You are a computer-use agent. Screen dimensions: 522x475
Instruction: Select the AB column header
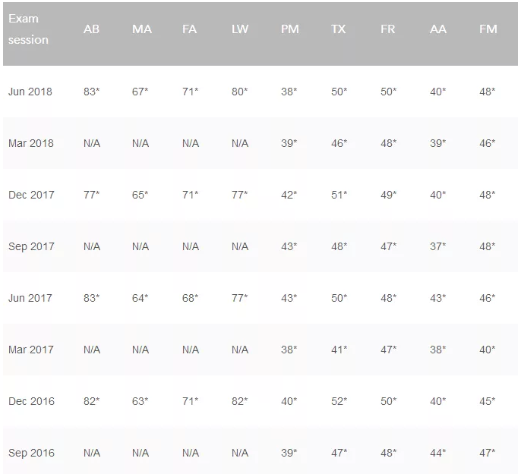click(91, 29)
